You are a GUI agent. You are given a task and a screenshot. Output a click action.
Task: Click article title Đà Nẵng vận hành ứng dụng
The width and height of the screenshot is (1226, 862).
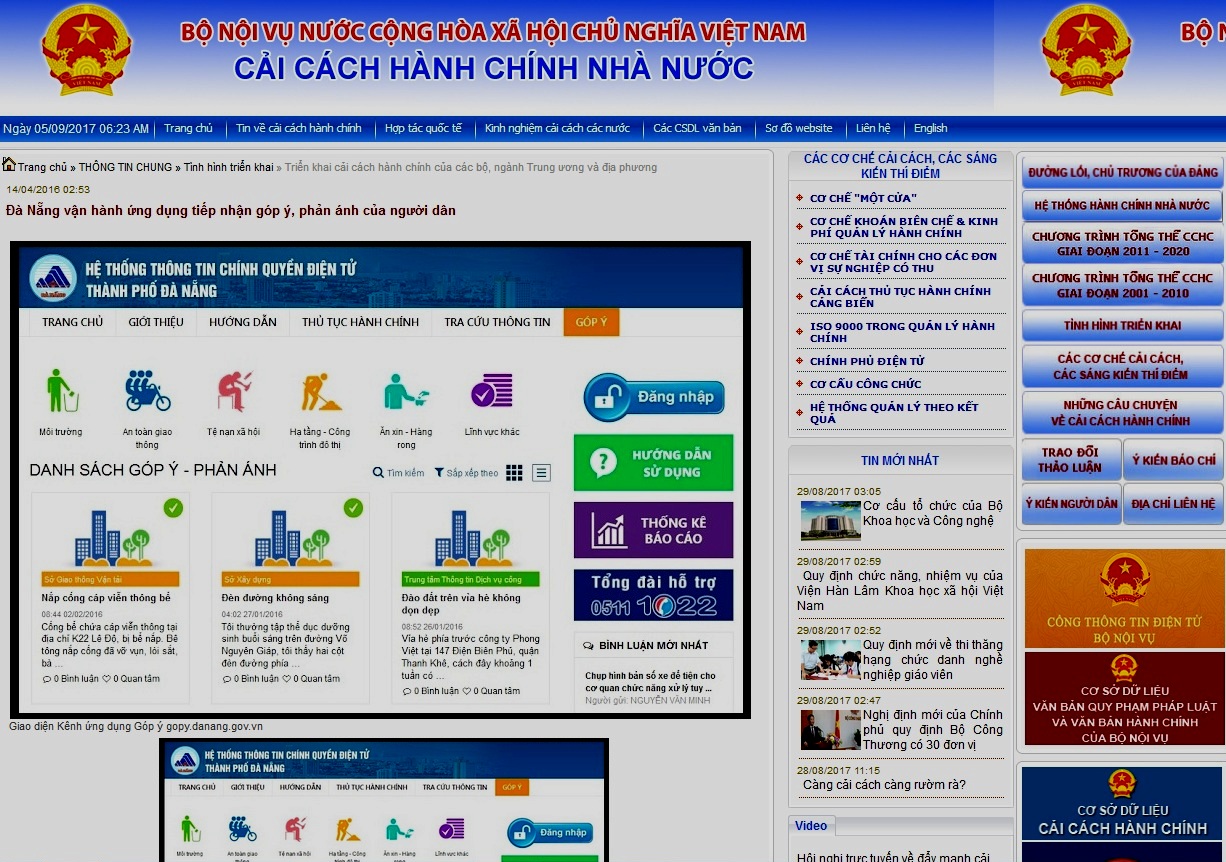(x=231, y=211)
